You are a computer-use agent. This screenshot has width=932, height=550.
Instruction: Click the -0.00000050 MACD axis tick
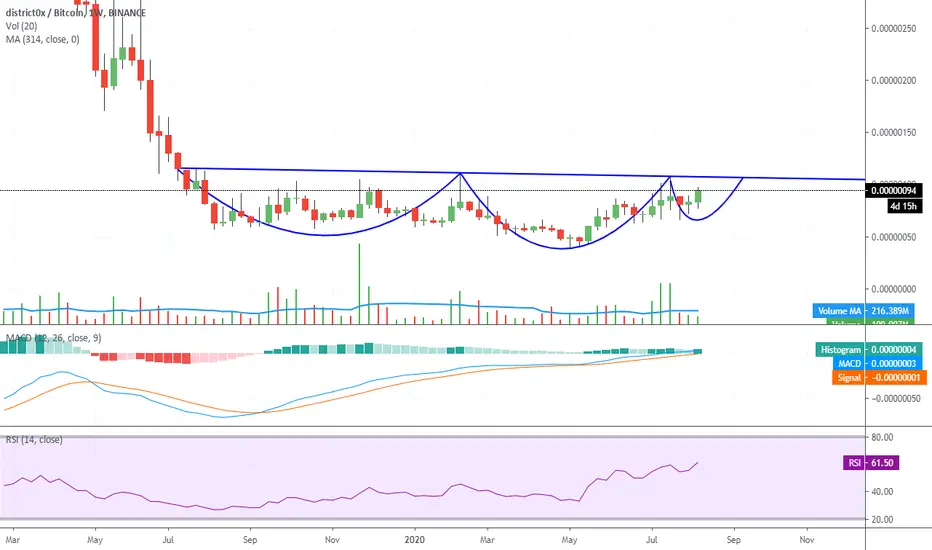coord(895,398)
